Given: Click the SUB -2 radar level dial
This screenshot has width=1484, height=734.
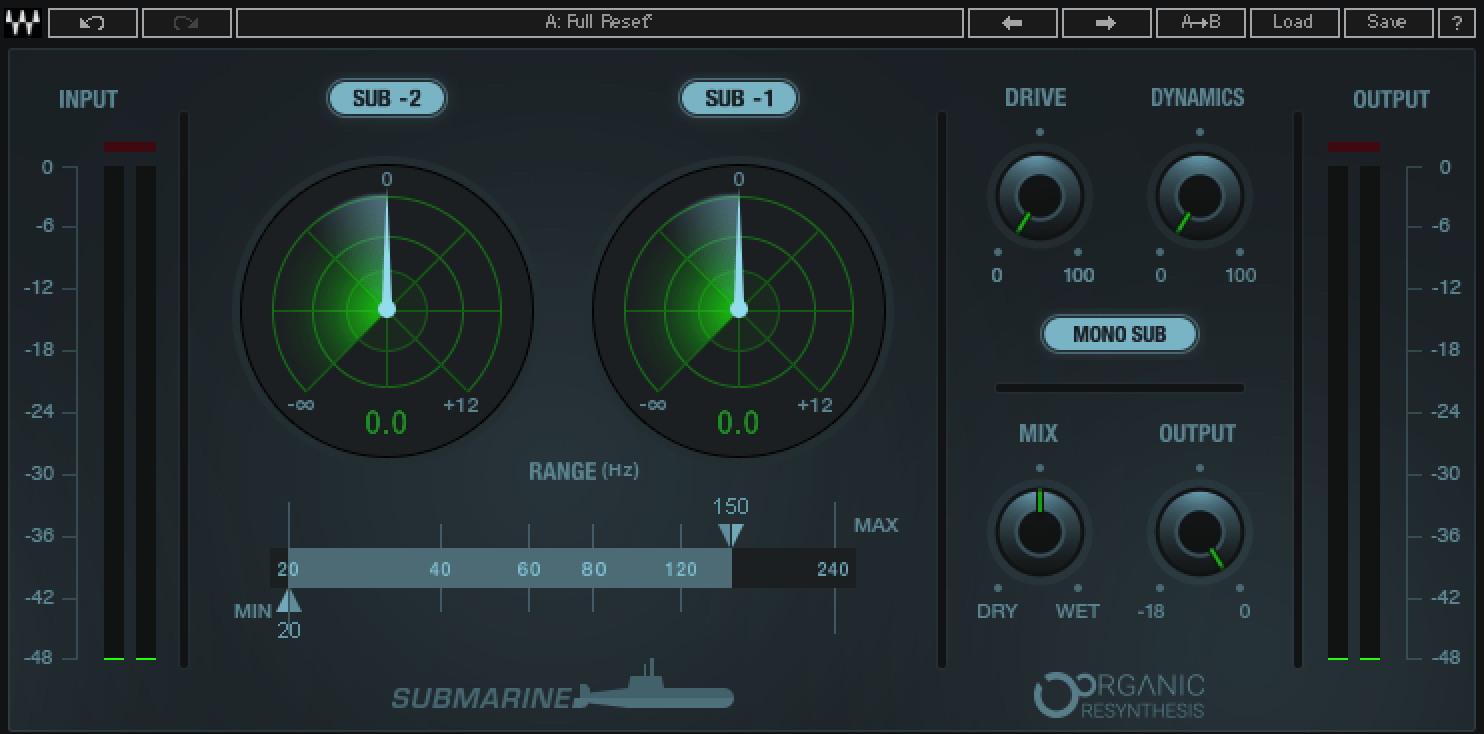Looking at the screenshot, I should click(387, 309).
